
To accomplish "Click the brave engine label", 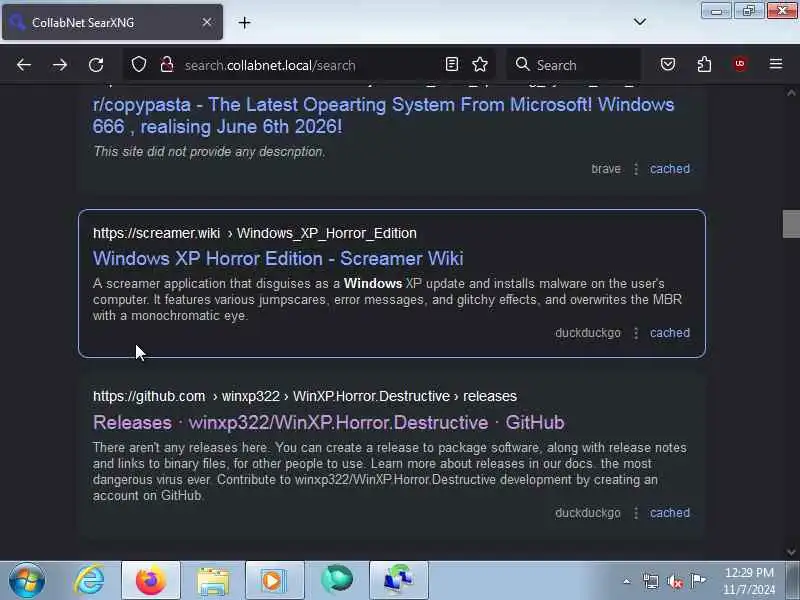I will 606,169.
